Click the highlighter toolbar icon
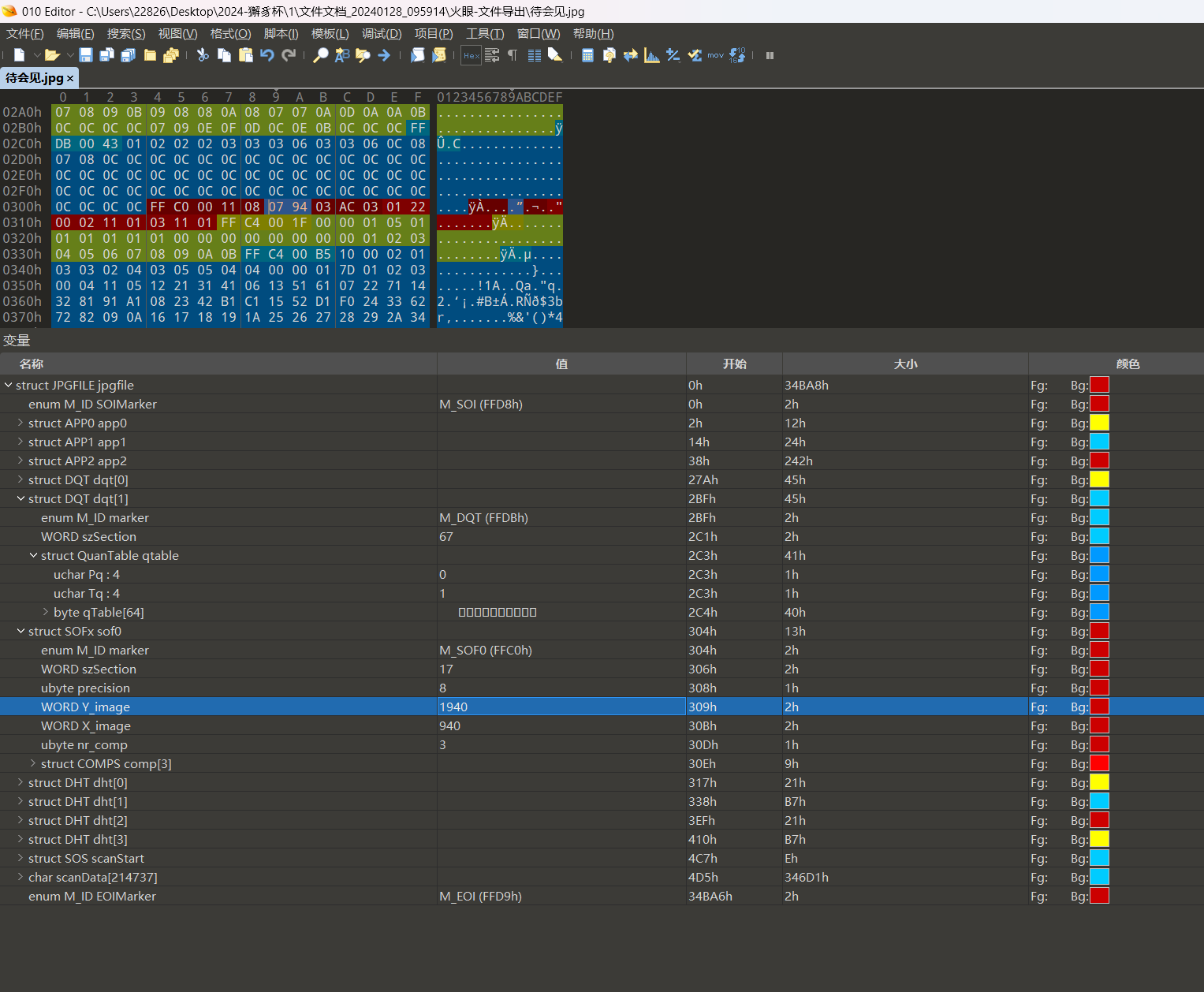This screenshot has width=1204, height=992. click(x=555, y=55)
